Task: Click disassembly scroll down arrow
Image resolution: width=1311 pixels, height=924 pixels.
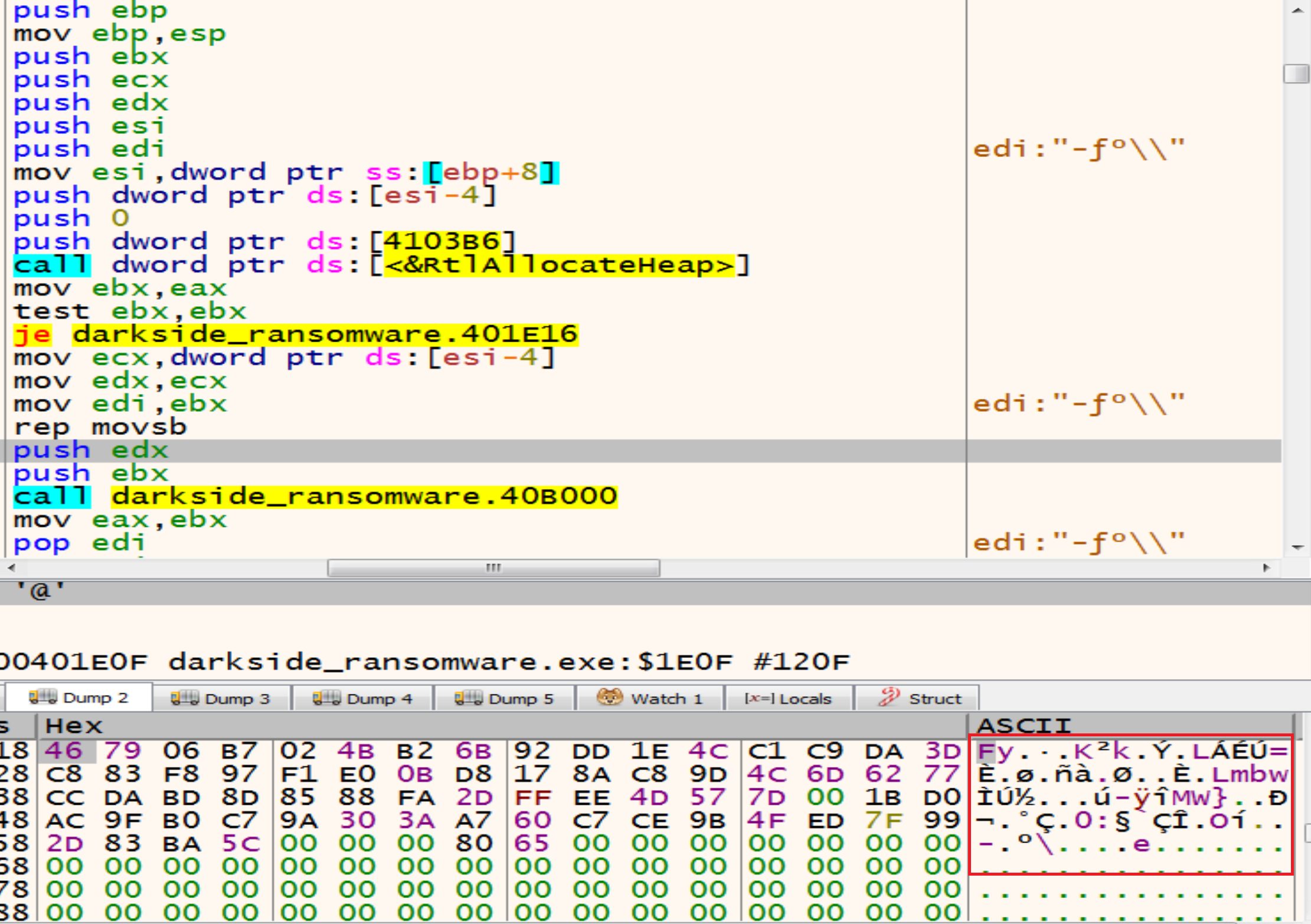Action: 1297,548
